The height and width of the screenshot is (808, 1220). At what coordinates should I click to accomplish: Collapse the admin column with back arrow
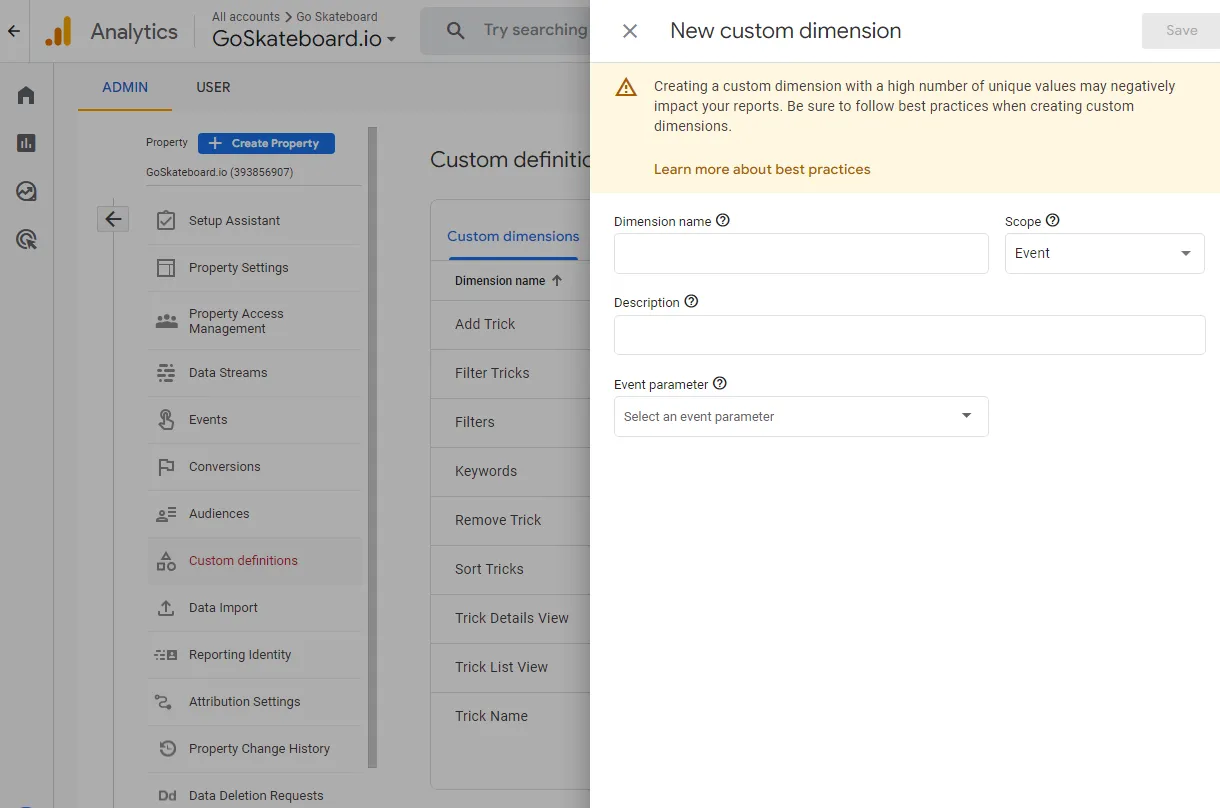(x=113, y=219)
